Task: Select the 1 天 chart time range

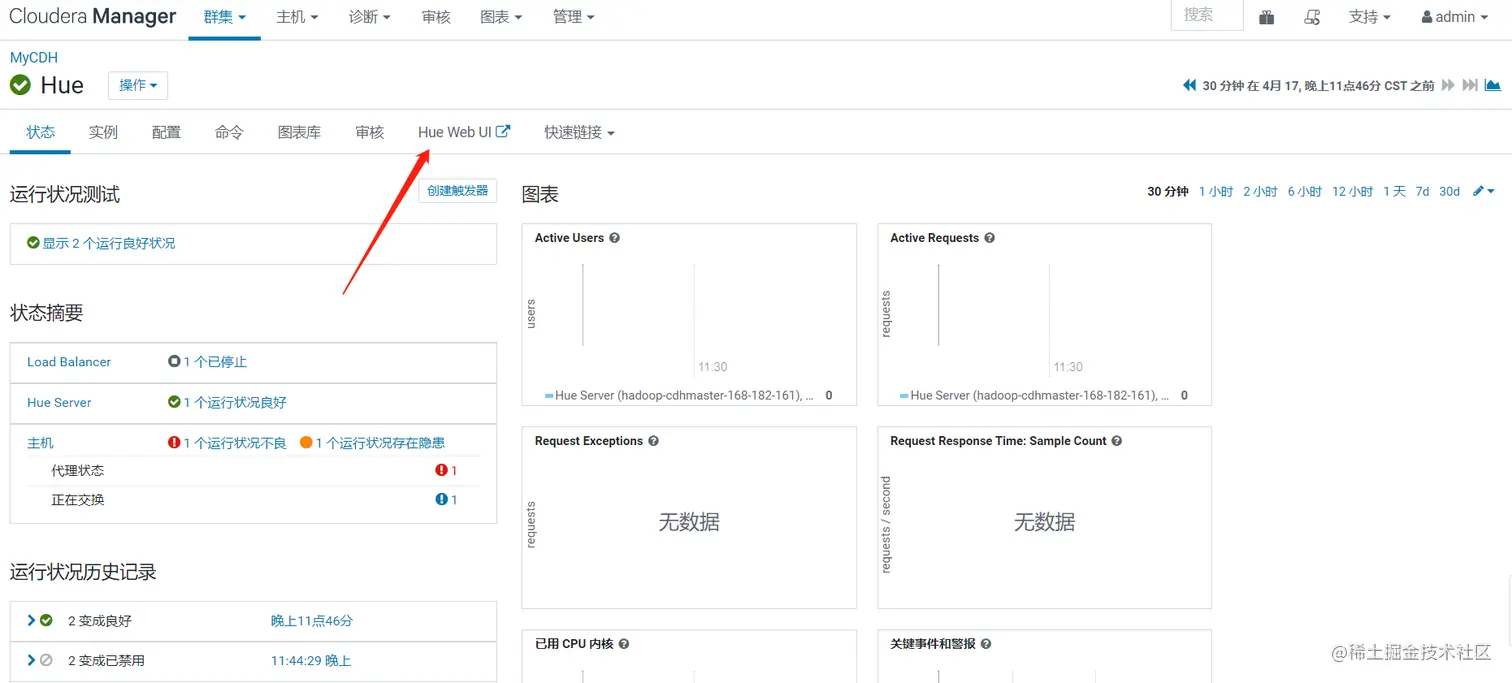Action: (x=1394, y=191)
